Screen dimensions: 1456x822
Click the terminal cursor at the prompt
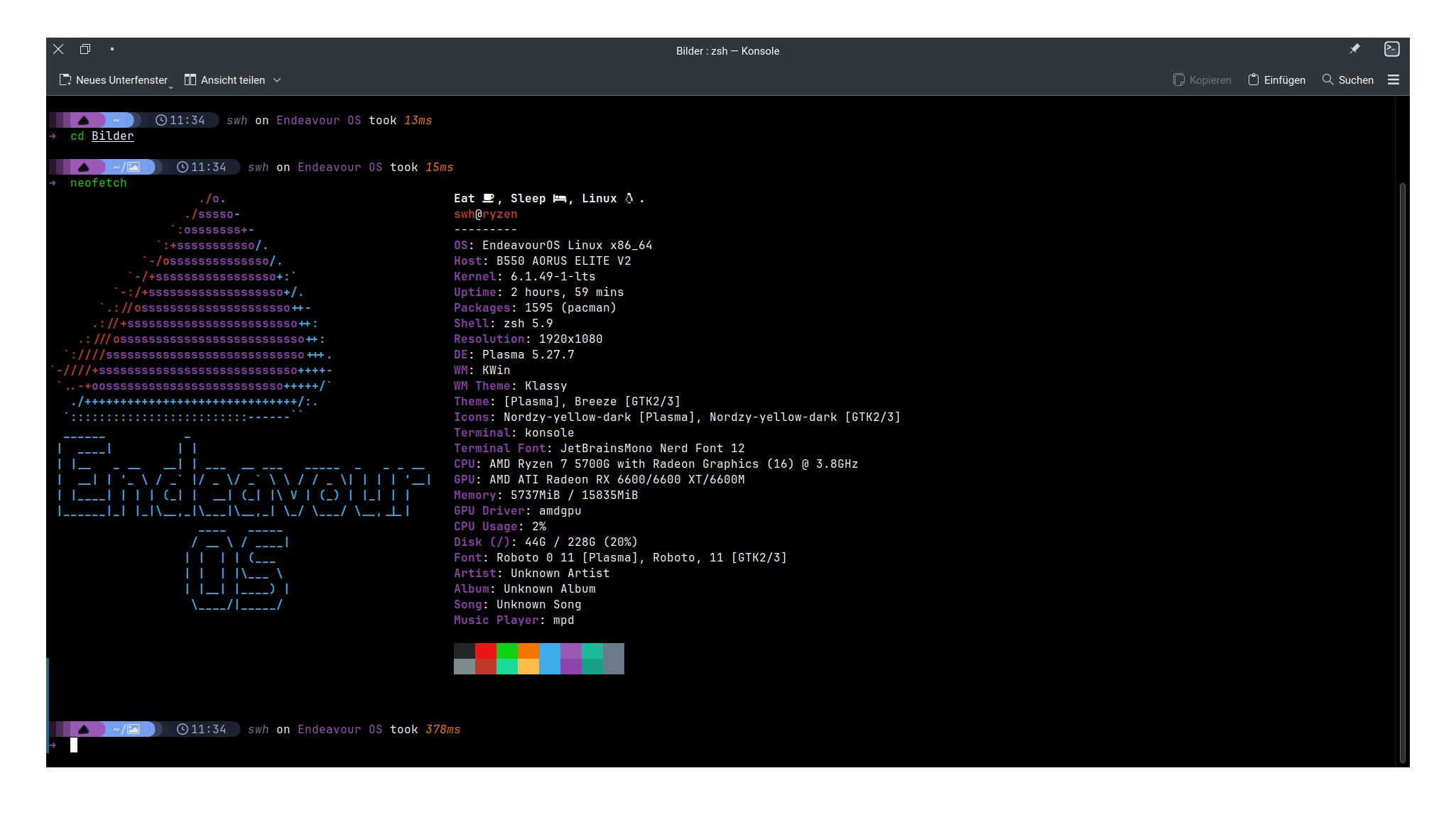(x=74, y=745)
